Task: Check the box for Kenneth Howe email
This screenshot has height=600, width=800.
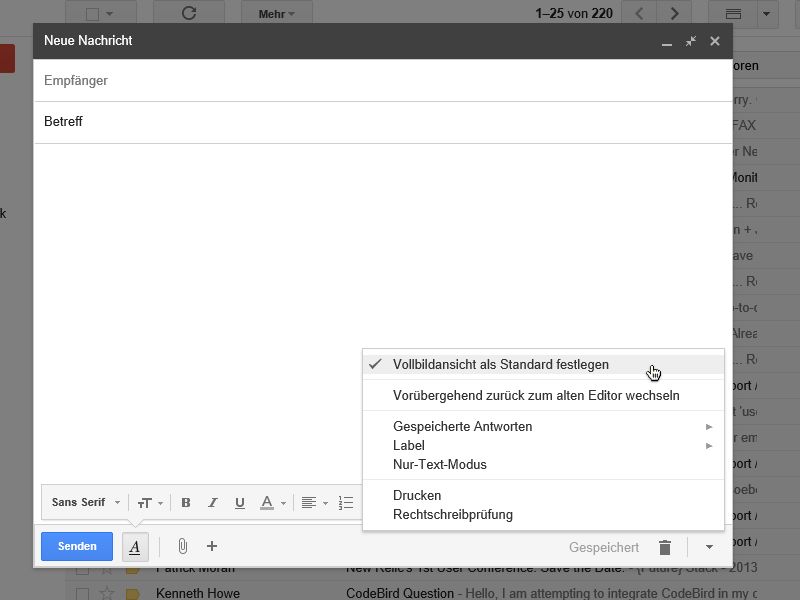Action: (x=82, y=593)
